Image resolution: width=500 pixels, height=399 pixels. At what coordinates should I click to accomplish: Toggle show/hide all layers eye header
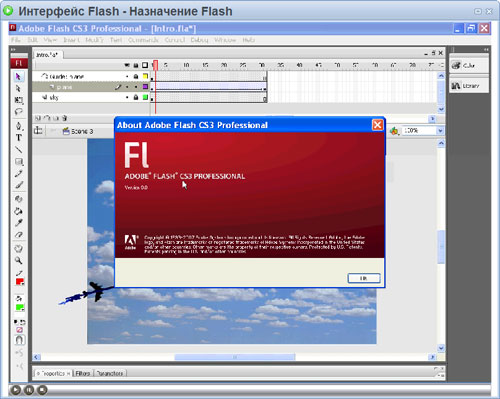pyautogui.click(x=127, y=65)
